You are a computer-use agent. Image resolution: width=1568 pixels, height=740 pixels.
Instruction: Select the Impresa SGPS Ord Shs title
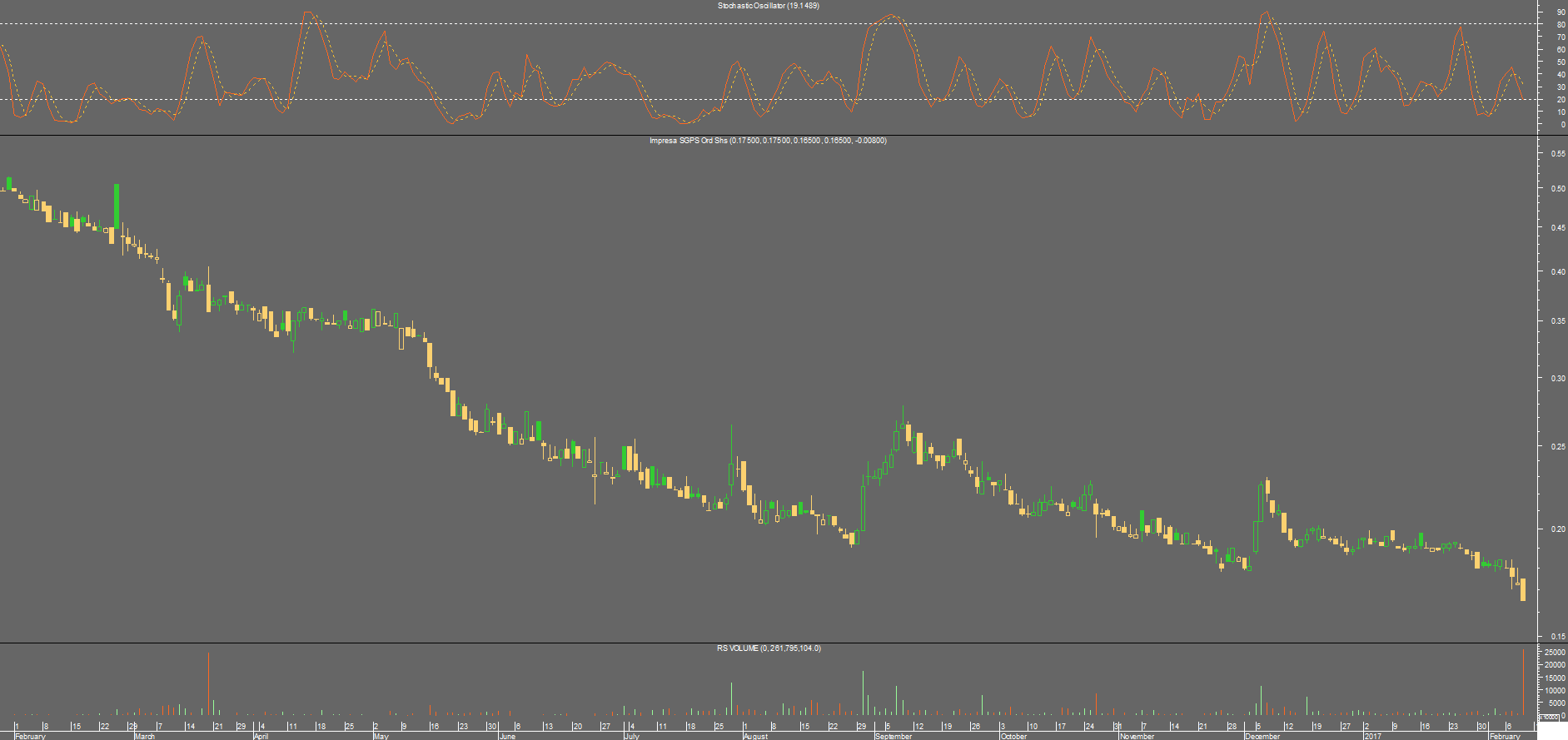coord(768,141)
